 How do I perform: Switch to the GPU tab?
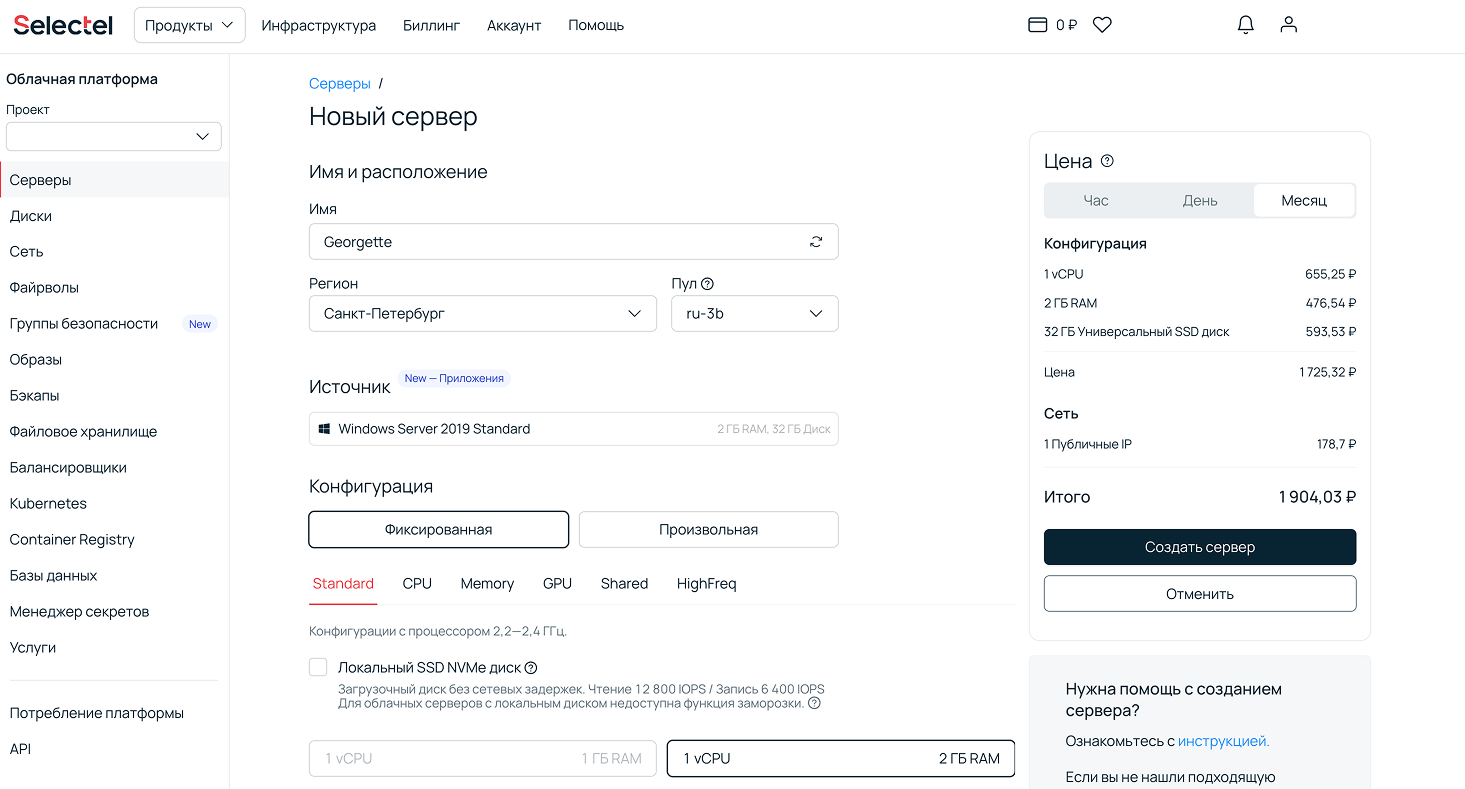click(x=557, y=584)
